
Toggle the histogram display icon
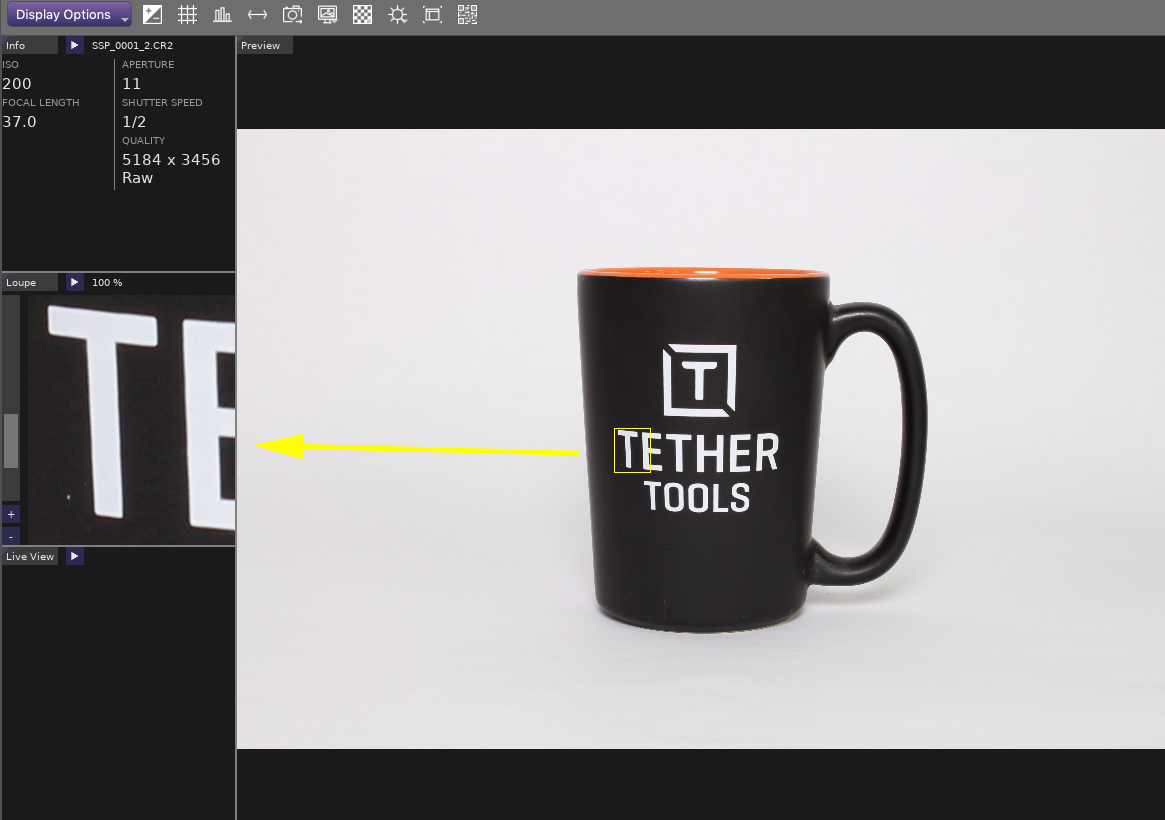click(x=222, y=15)
